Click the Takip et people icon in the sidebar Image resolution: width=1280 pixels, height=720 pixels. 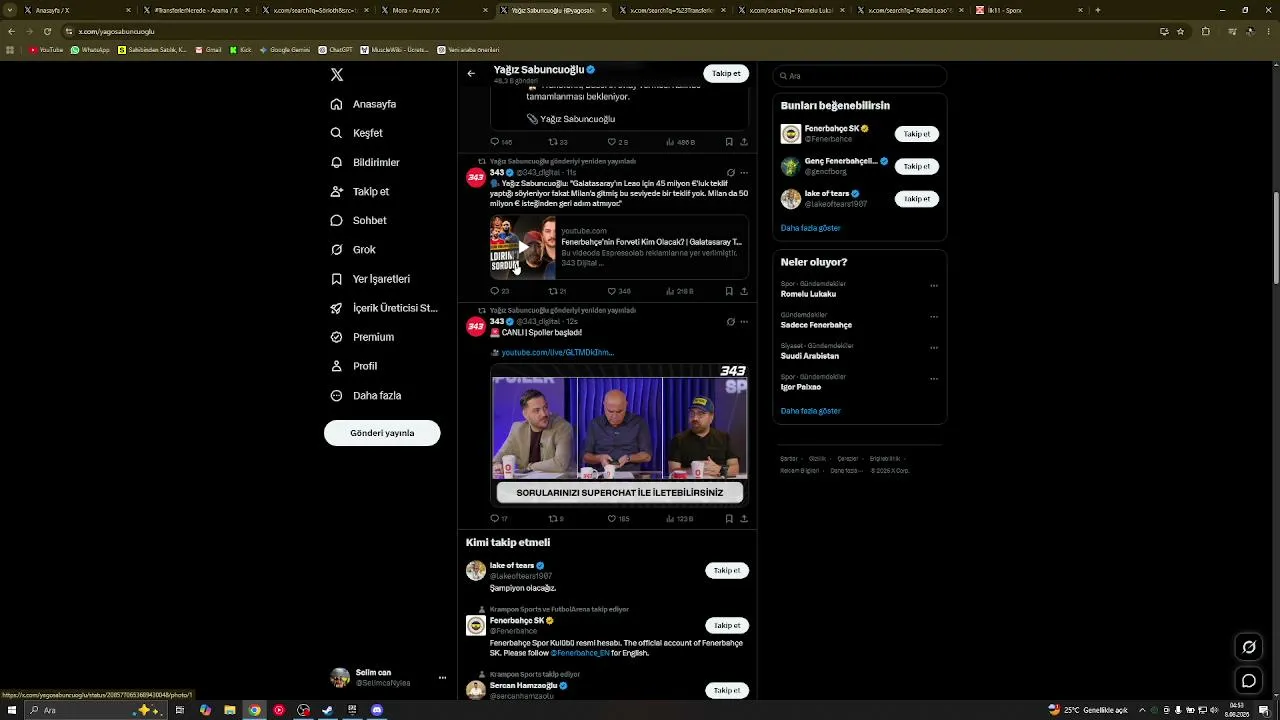click(337, 191)
